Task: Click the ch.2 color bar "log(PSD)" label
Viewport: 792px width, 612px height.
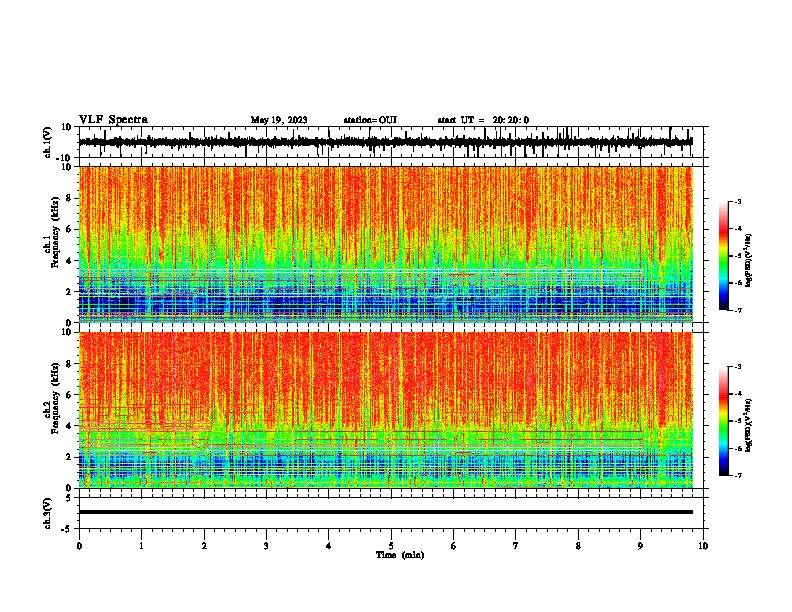Action: 749,425
